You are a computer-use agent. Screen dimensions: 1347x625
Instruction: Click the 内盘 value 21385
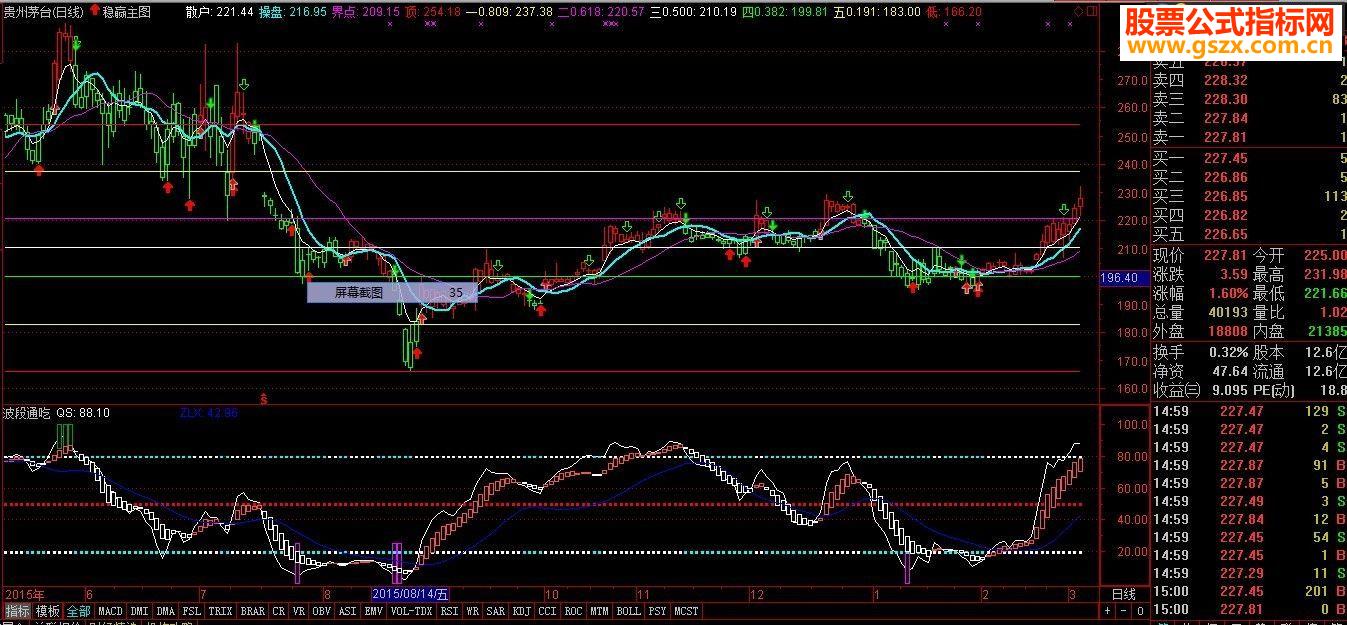(1327, 332)
